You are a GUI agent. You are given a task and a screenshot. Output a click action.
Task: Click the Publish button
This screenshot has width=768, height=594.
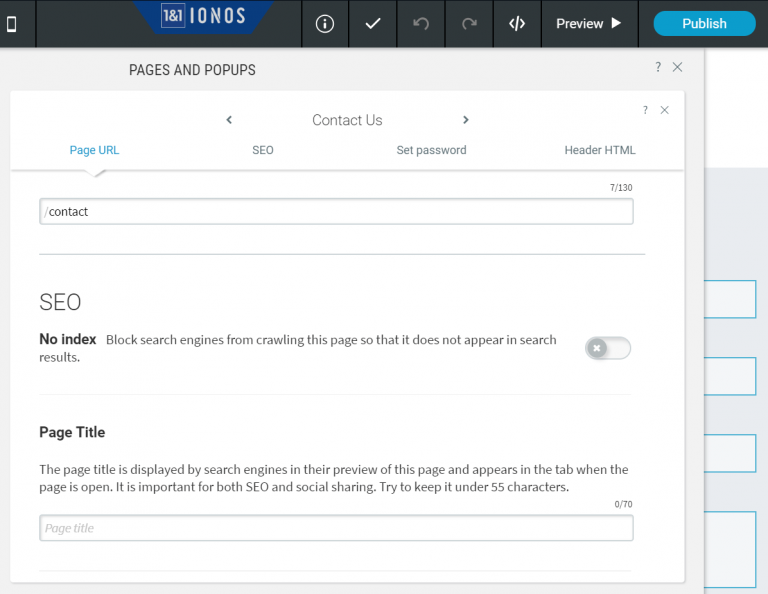(704, 24)
